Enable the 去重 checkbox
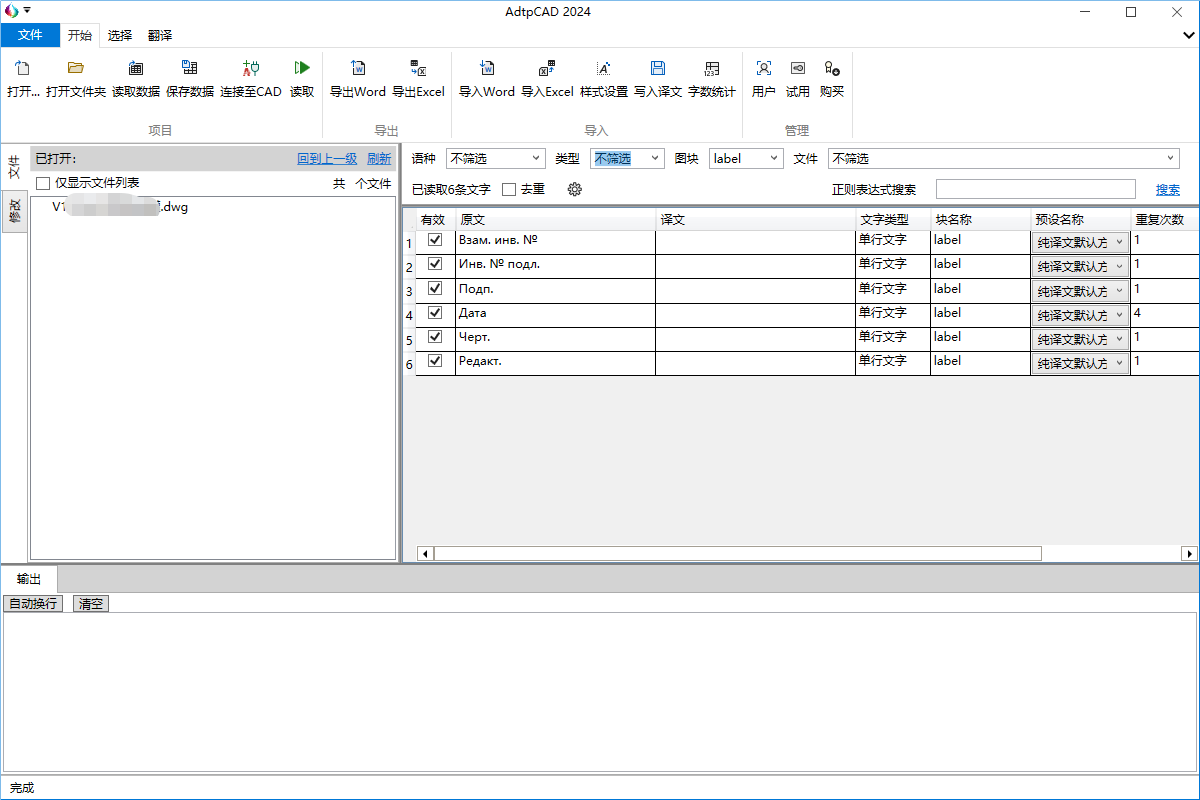 click(x=509, y=189)
